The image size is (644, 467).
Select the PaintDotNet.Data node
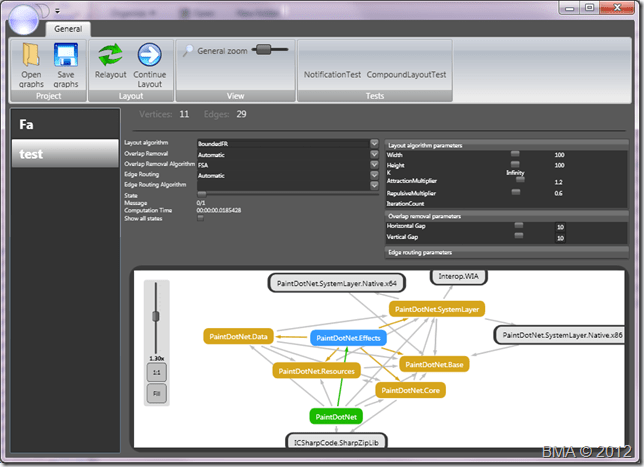click(238, 337)
